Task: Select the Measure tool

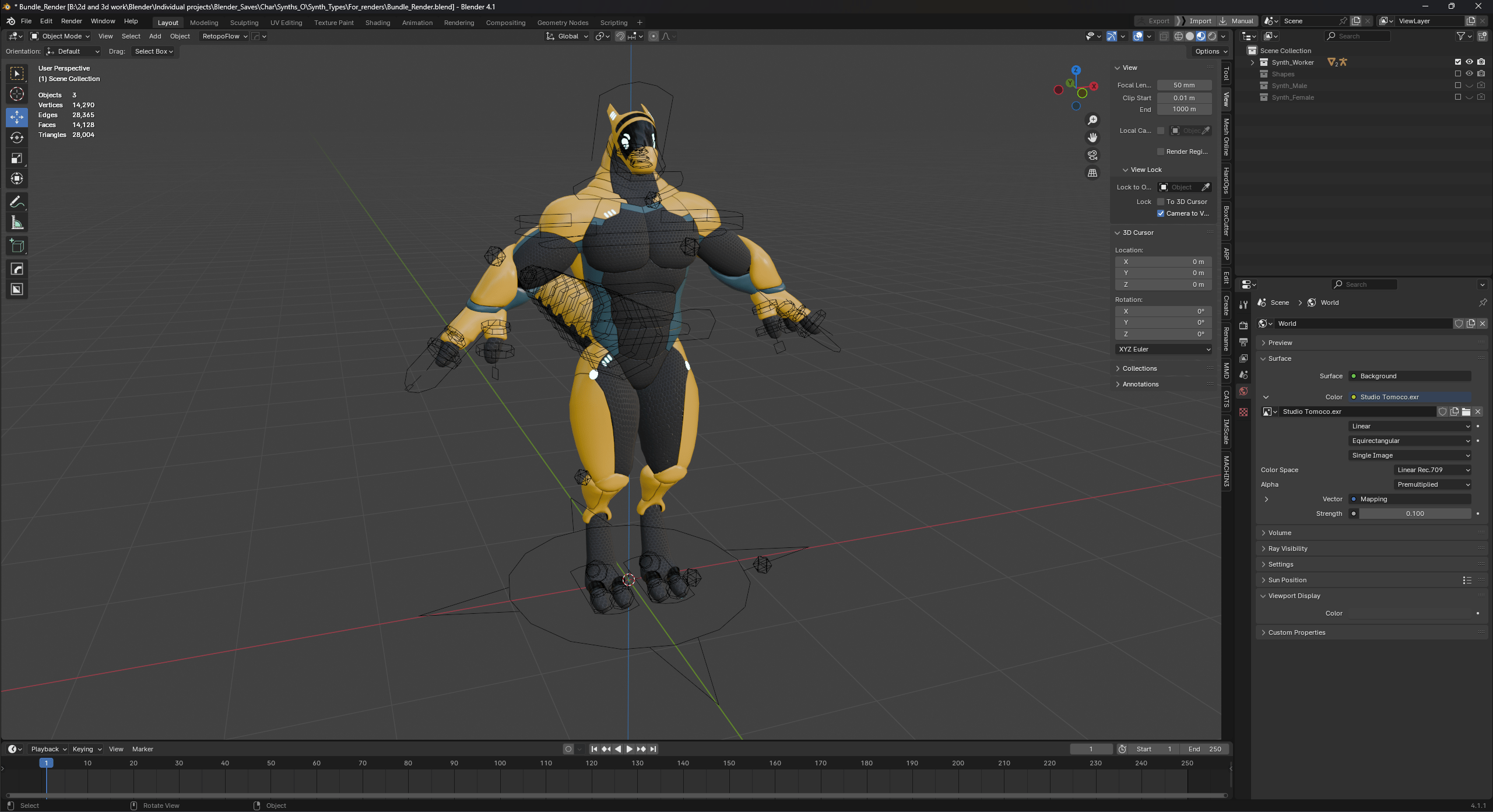Action: tap(17, 222)
